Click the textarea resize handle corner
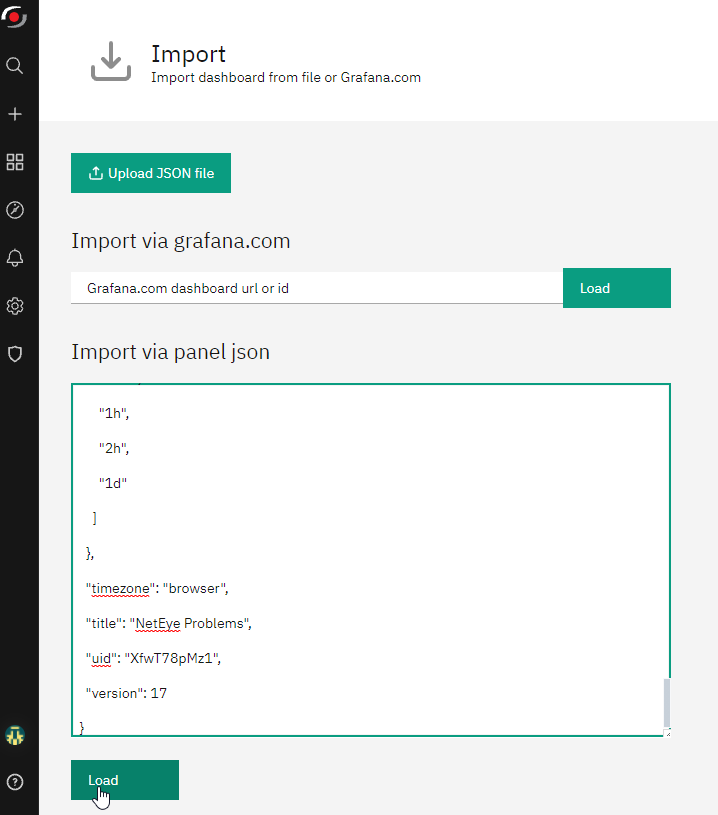The image size is (718, 815). 668,733
